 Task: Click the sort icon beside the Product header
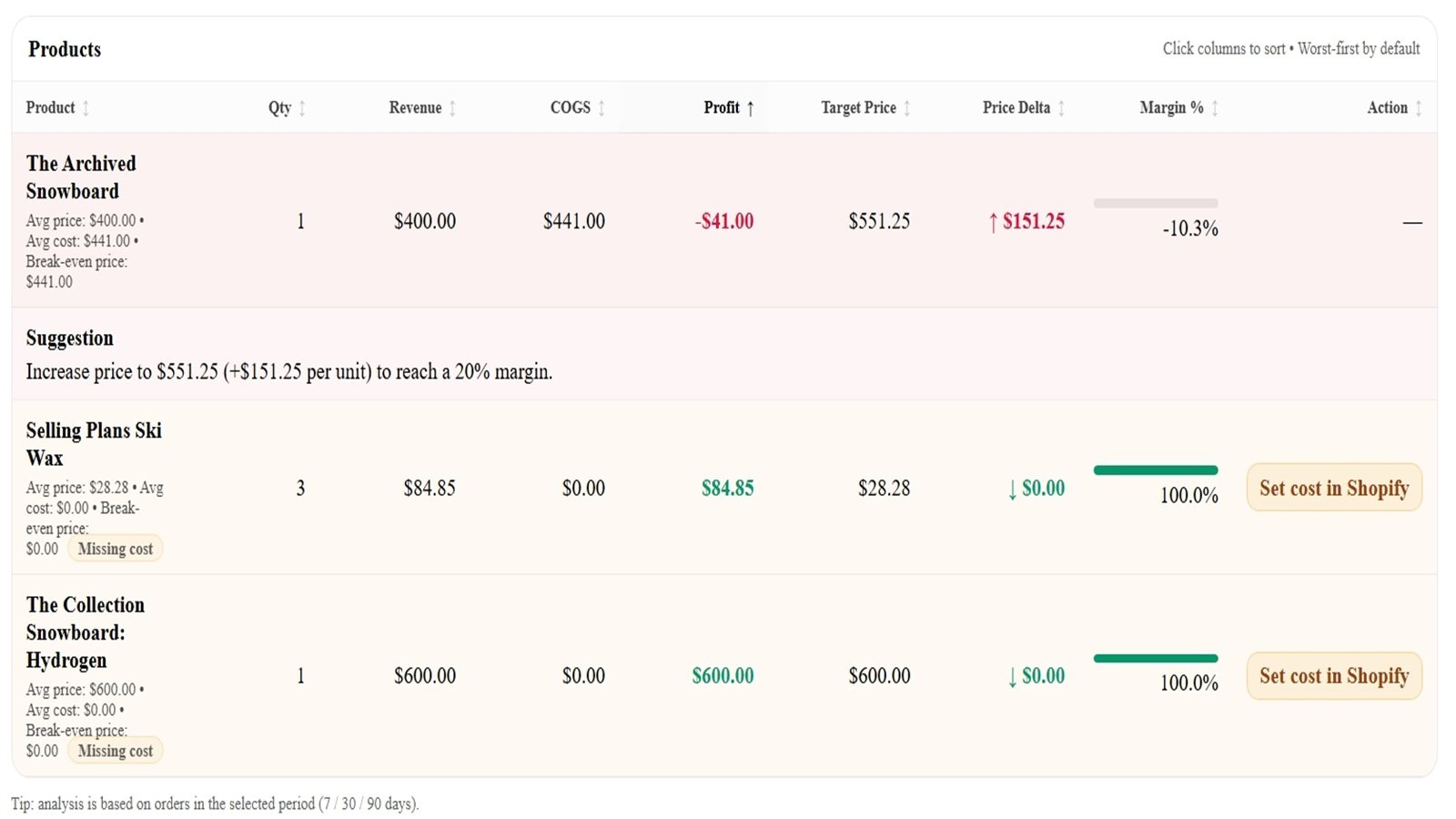(86, 107)
